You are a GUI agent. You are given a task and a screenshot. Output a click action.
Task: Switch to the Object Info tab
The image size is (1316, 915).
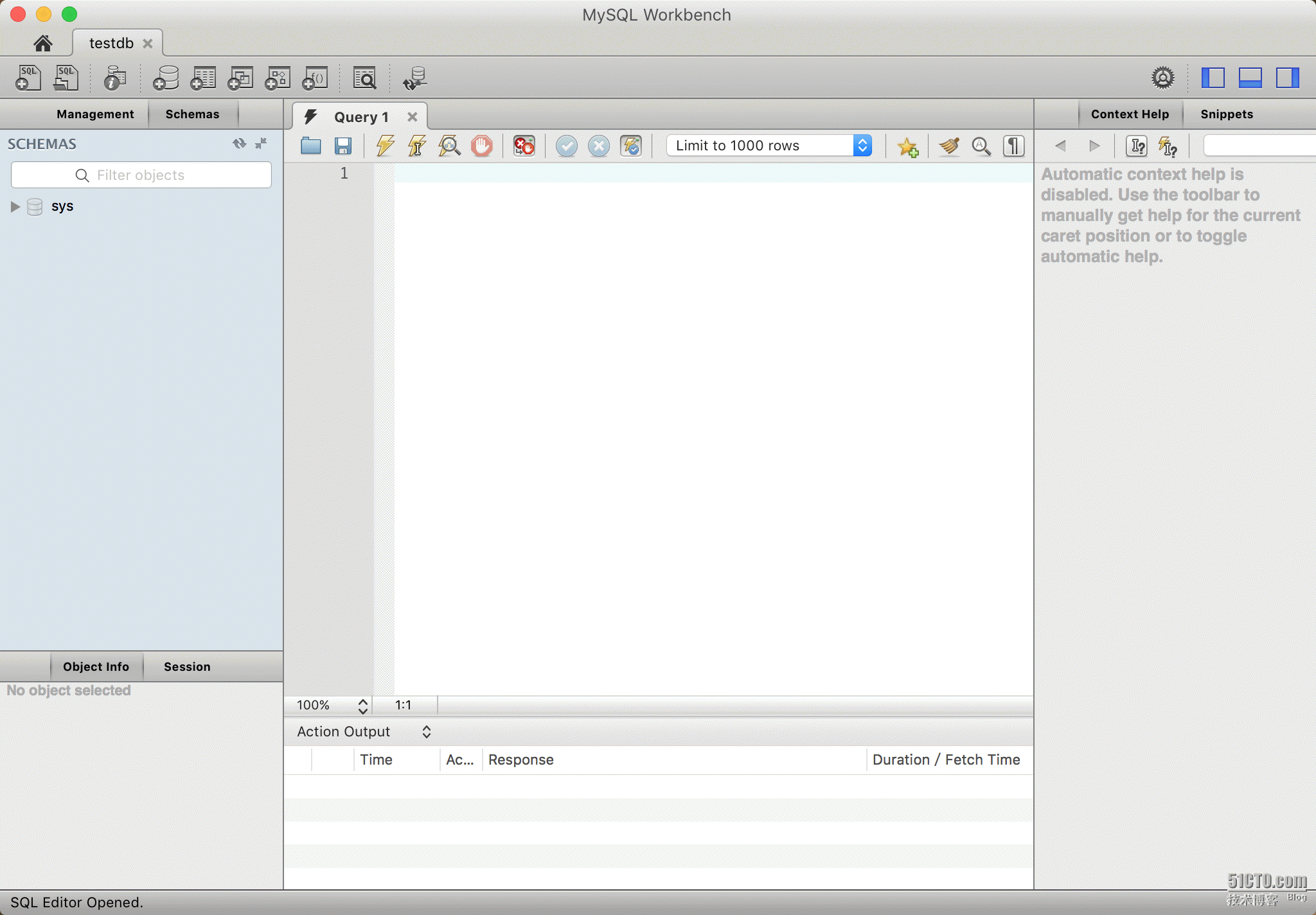point(96,666)
